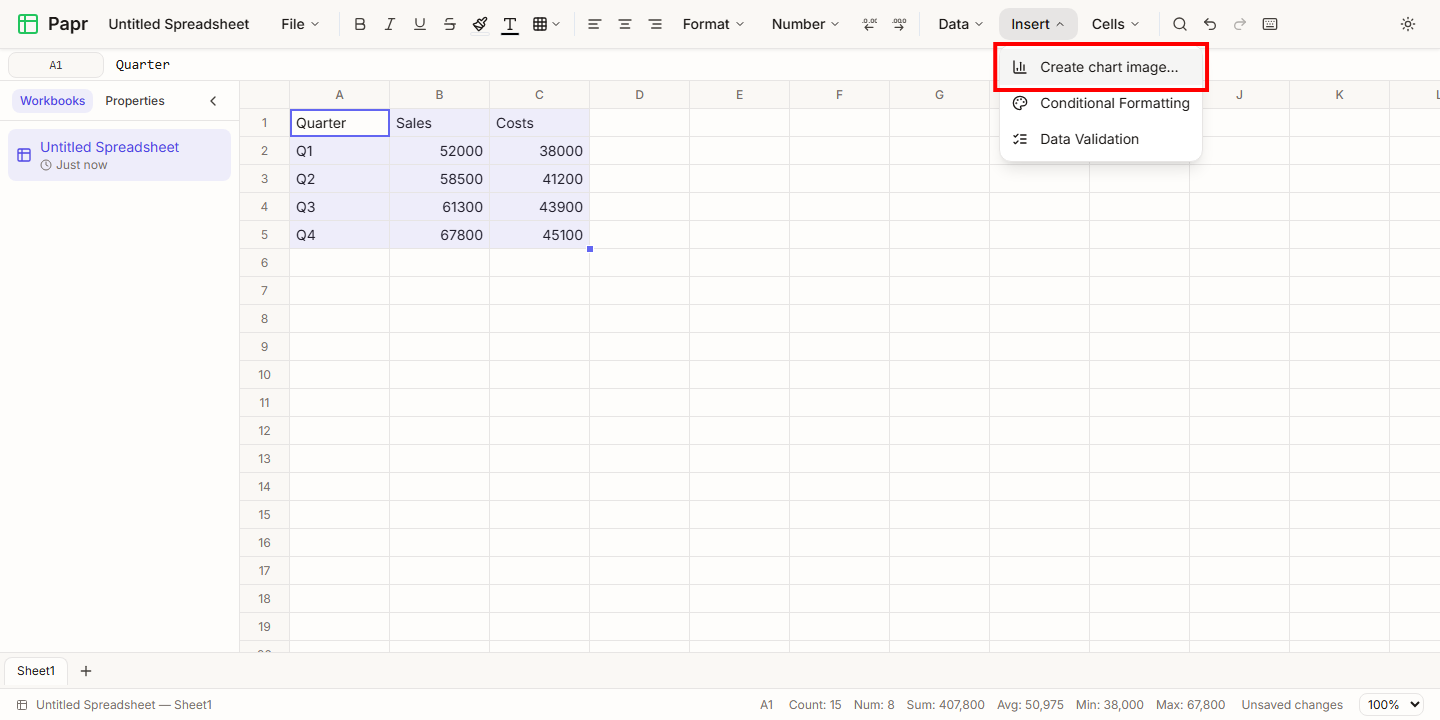Collapse the Insert menu
1440x720 pixels.
tap(1038, 24)
